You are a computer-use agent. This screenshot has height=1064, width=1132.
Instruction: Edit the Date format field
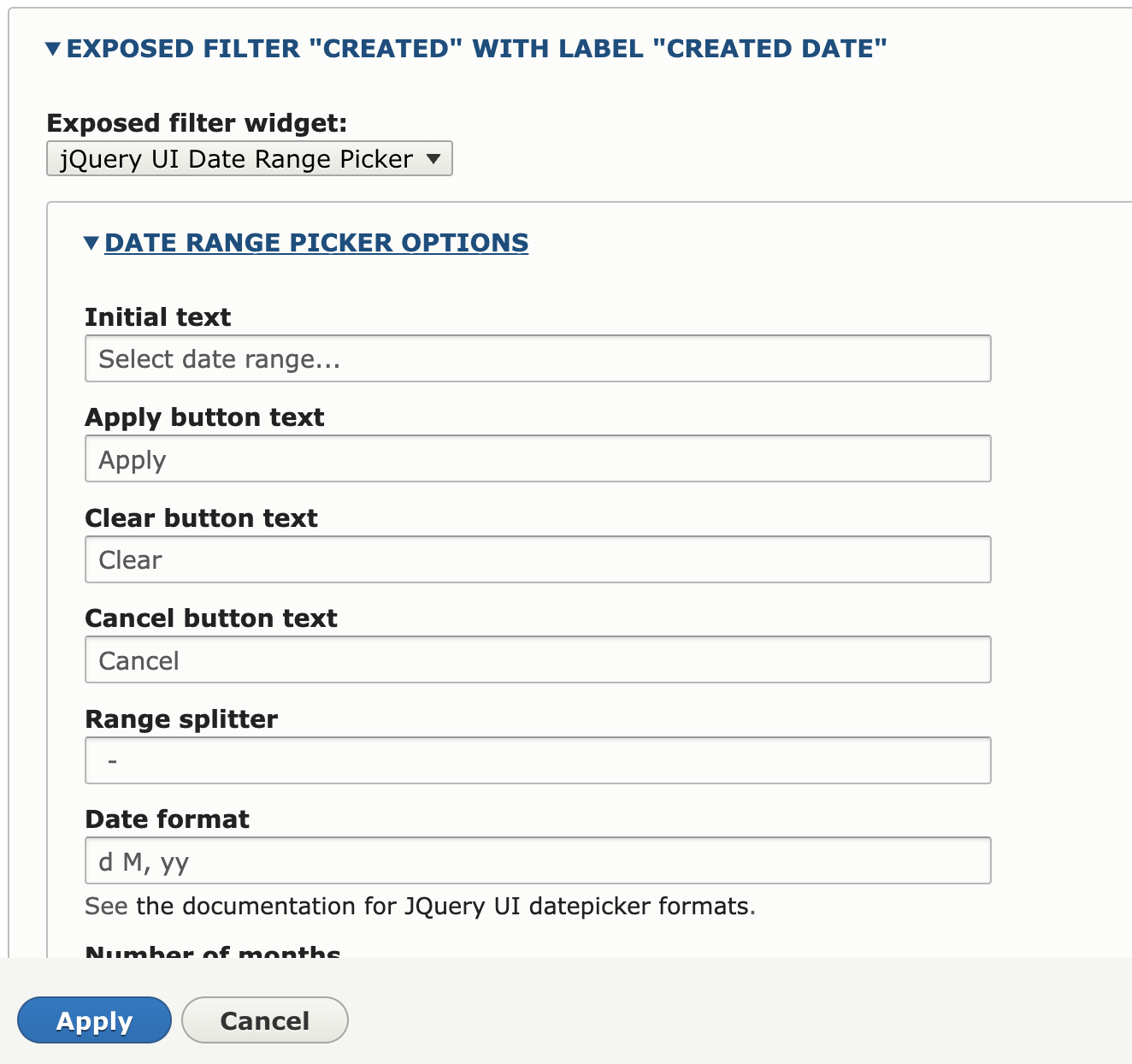click(537, 860)
